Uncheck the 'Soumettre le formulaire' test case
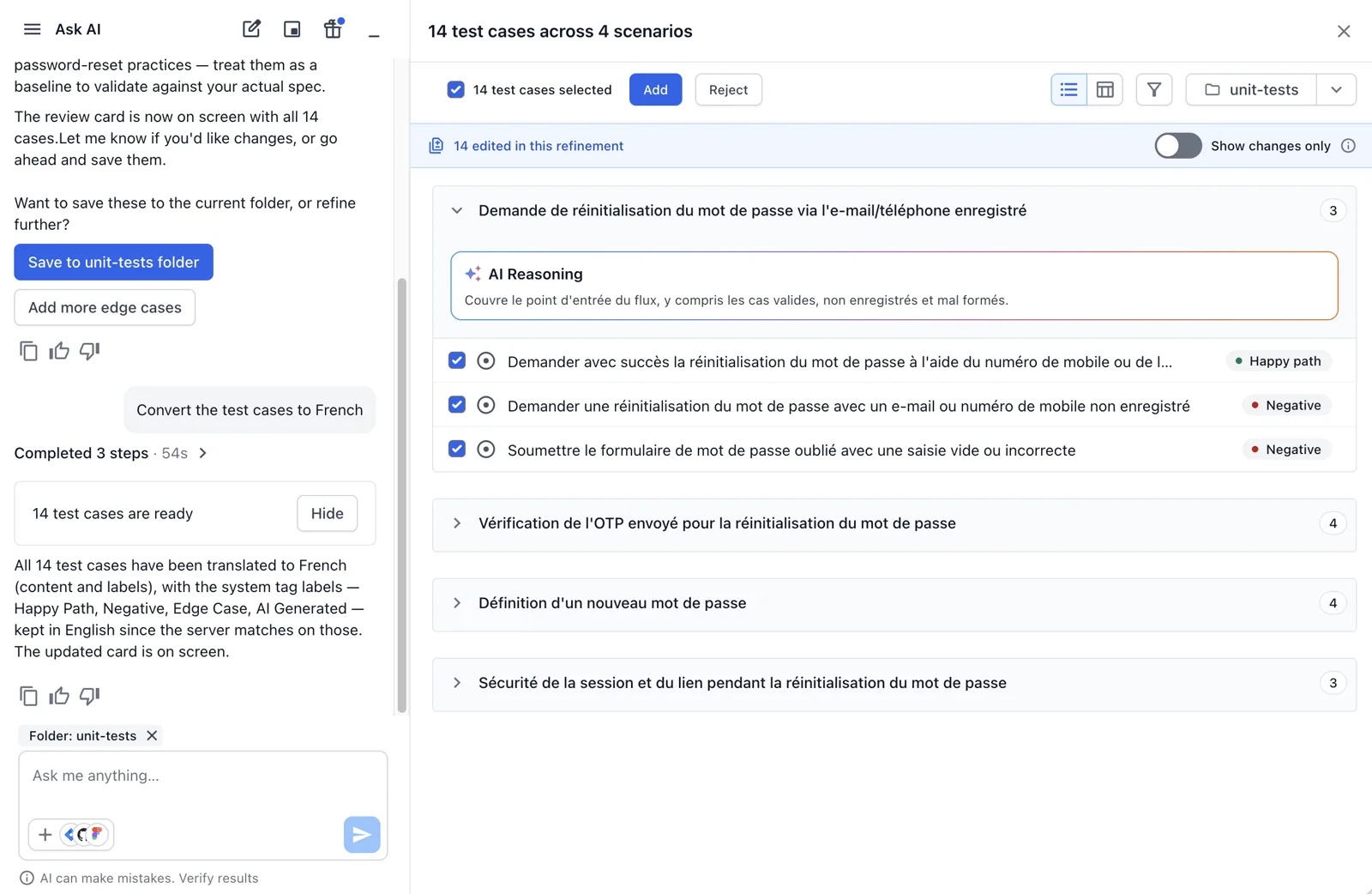 coord(457,449)
